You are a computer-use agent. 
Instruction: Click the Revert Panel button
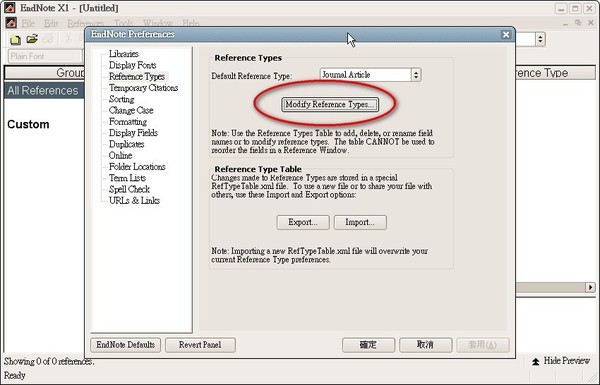(x=200, y=345)
